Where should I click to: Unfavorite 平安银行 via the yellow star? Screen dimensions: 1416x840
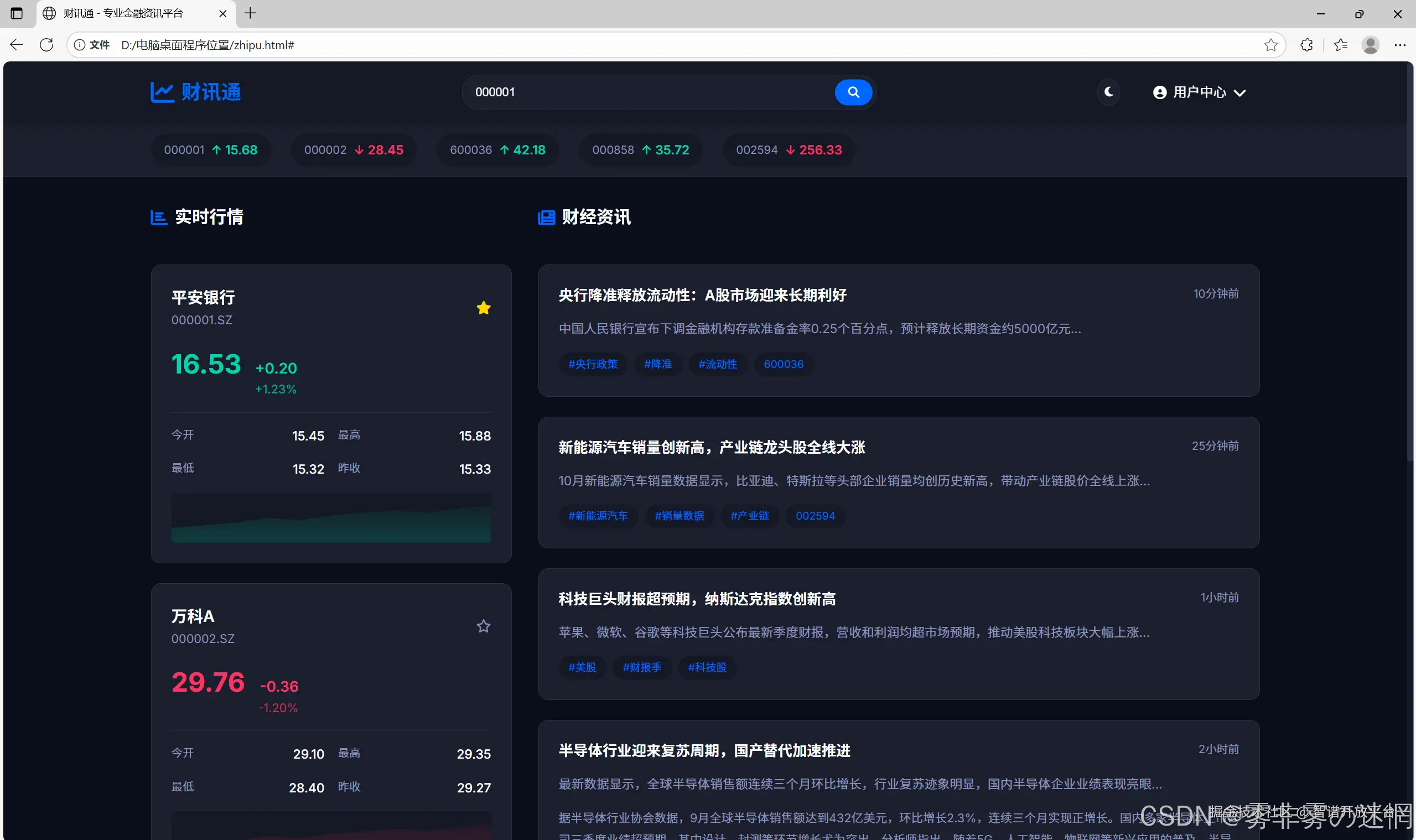[483, 308]
